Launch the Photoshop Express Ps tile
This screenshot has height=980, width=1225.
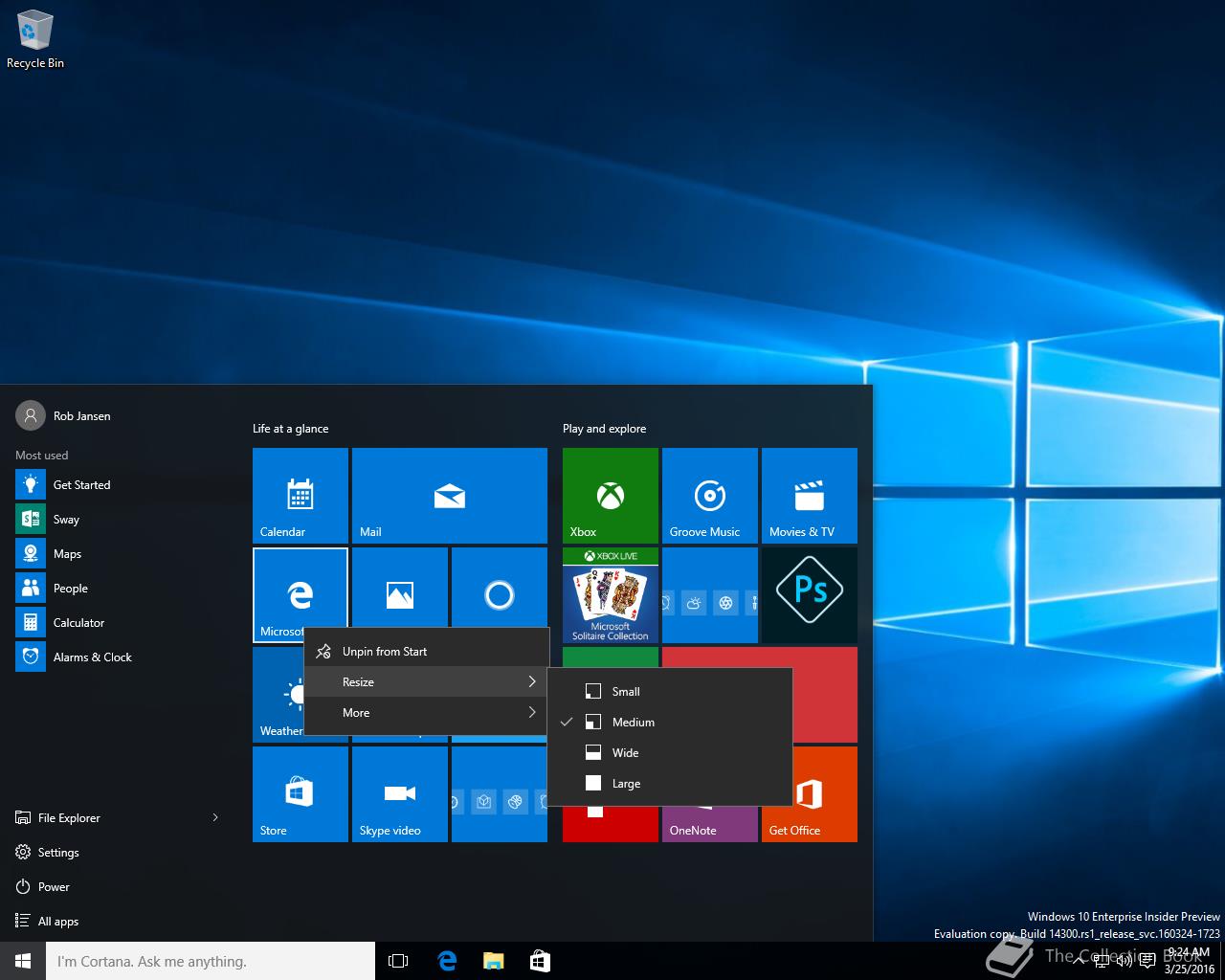pyautogui.click(x=810, y=595)
